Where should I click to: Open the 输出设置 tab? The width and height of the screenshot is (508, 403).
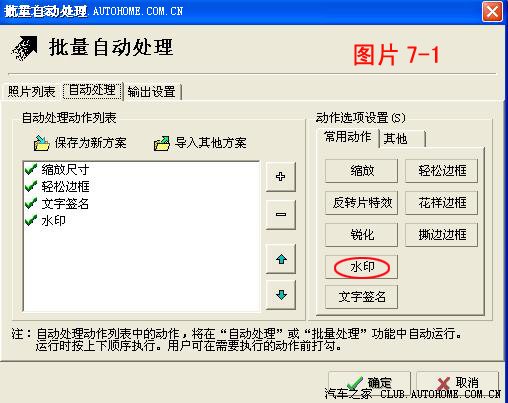point(152,92)
